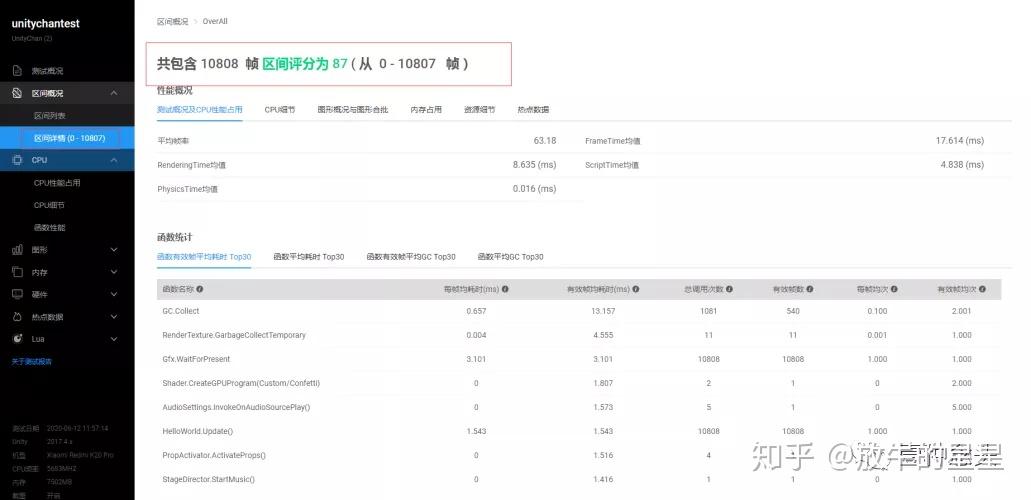
Task: Click Shader.CreateGPUProgram(Custom/Confetti) function name
Action: [x=241, y=383]
